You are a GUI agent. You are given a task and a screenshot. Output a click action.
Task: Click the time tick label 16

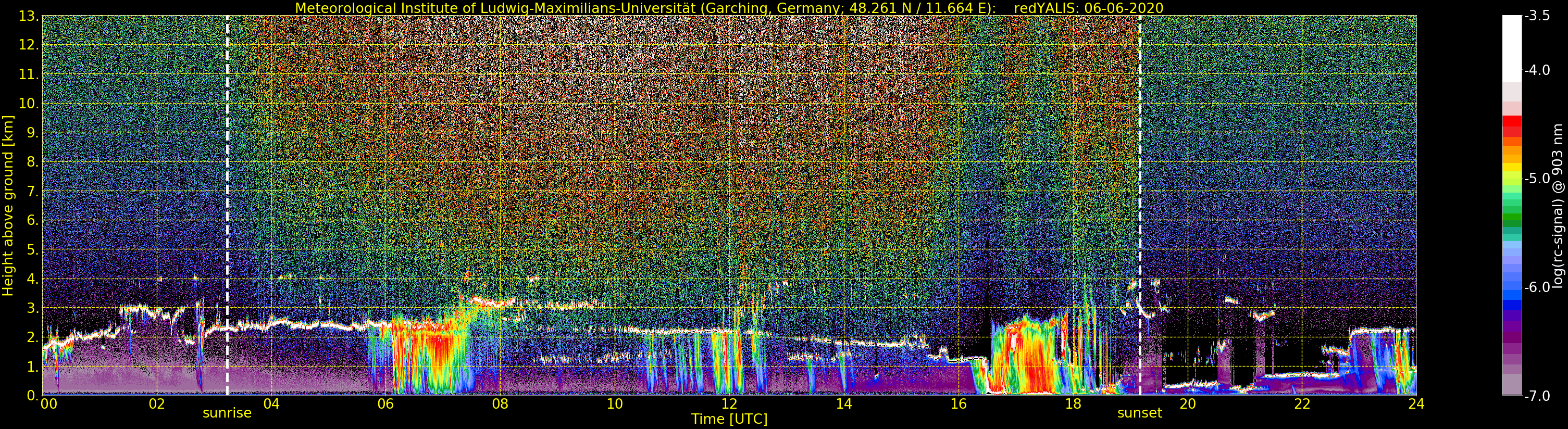click(958, 404)
